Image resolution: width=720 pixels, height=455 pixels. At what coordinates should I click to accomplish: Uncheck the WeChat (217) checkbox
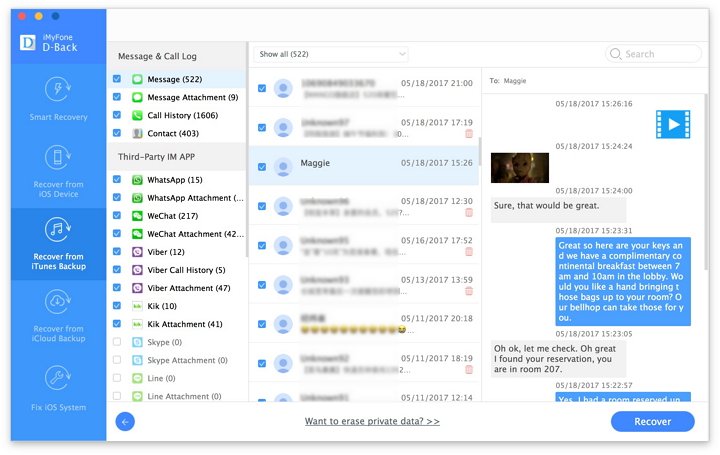pyautogui.click(x=117, y=215)
